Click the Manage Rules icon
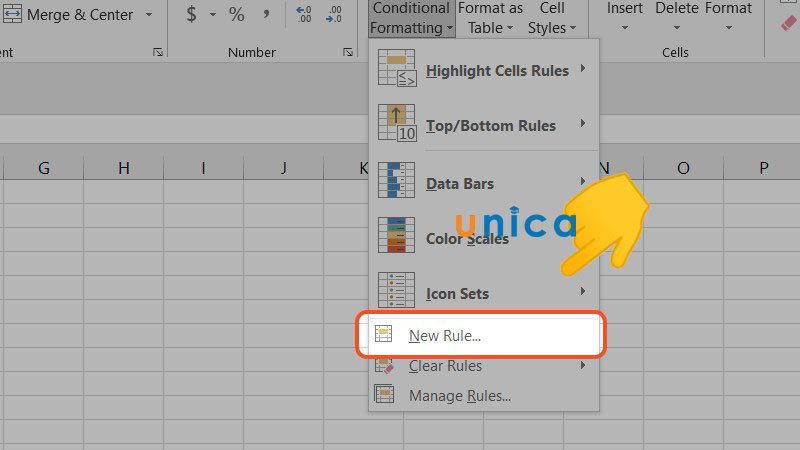The width and height of the screenshot is (800, 450). pyautogui.click(x=384, y=394)
